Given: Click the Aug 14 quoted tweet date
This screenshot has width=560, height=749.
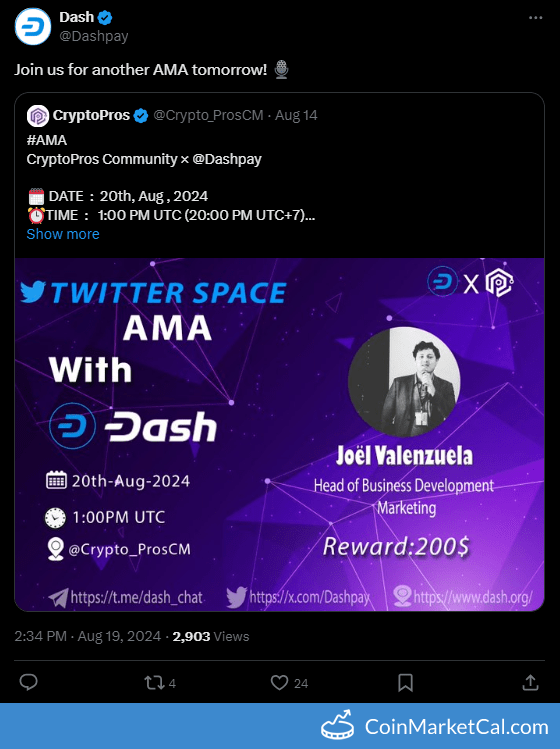Looking at the screenshot, I should click(296, 116).
